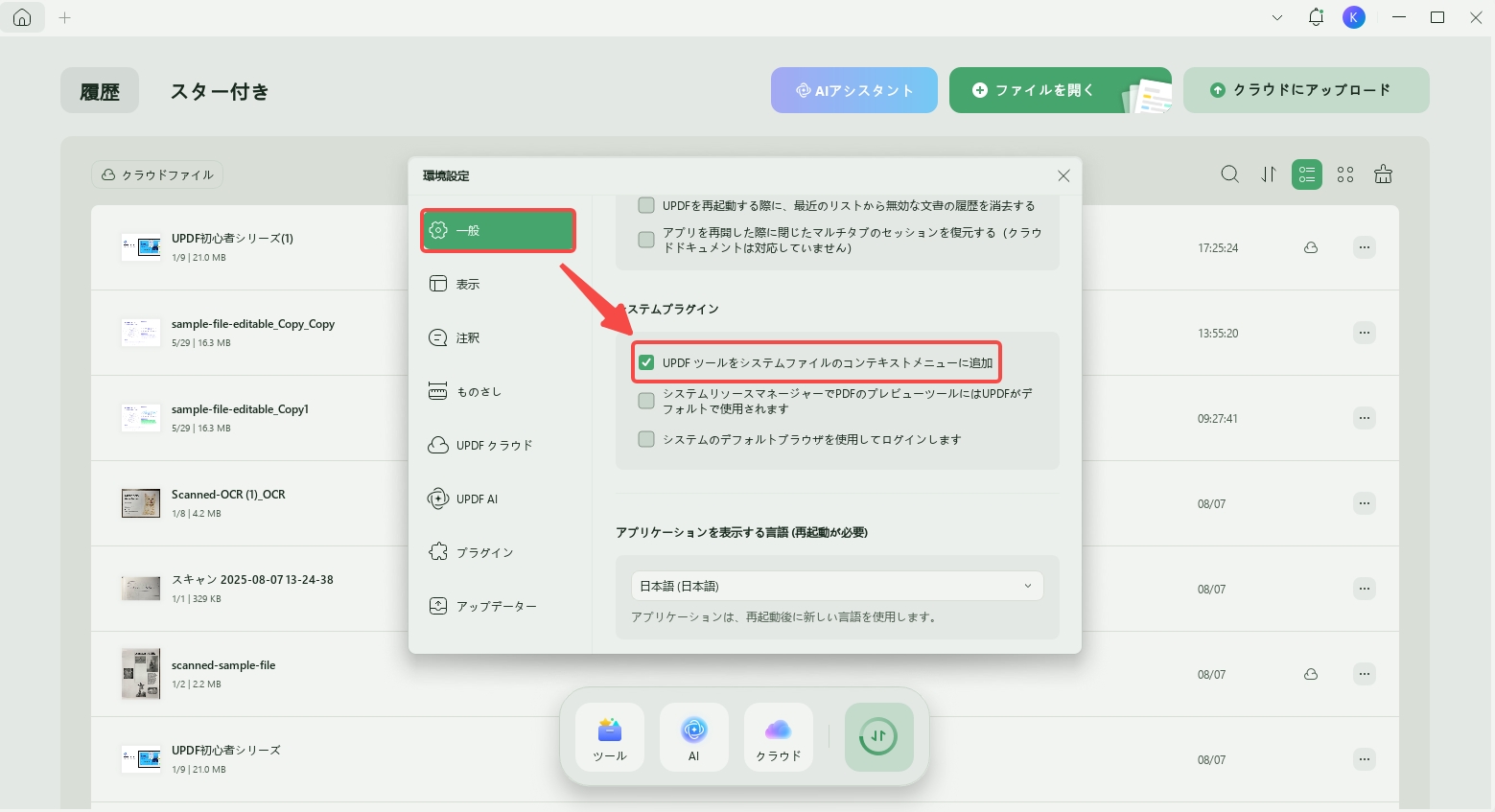The height and width of the screenshot is (812, 1495).
Task: Click the sync transfer dock icon
Action: (x=879, y=737)
